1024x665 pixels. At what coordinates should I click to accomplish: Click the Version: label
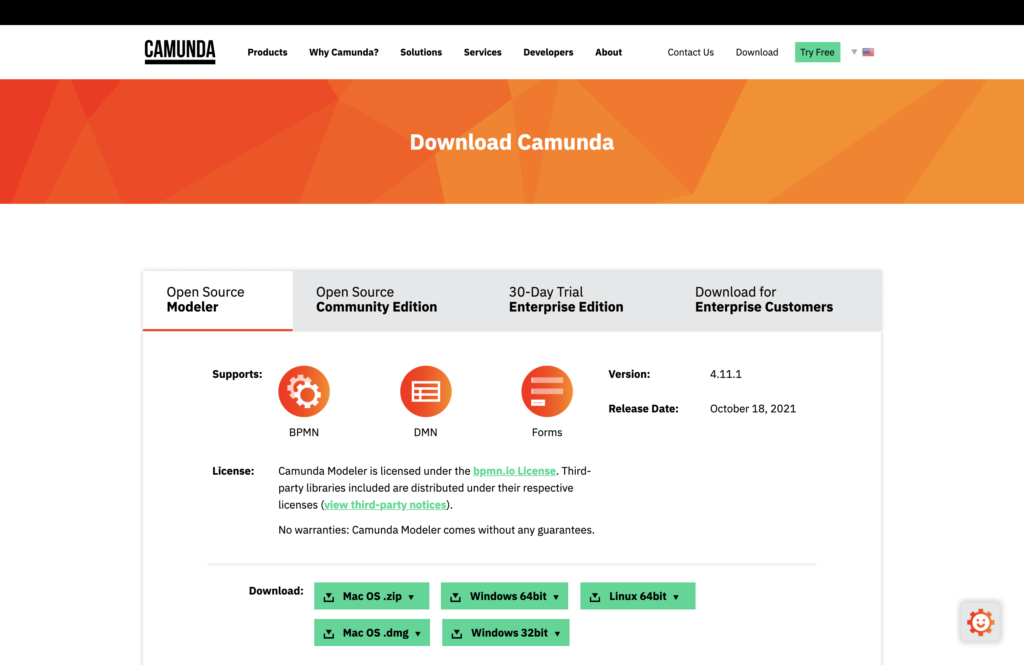pos(629,374)
